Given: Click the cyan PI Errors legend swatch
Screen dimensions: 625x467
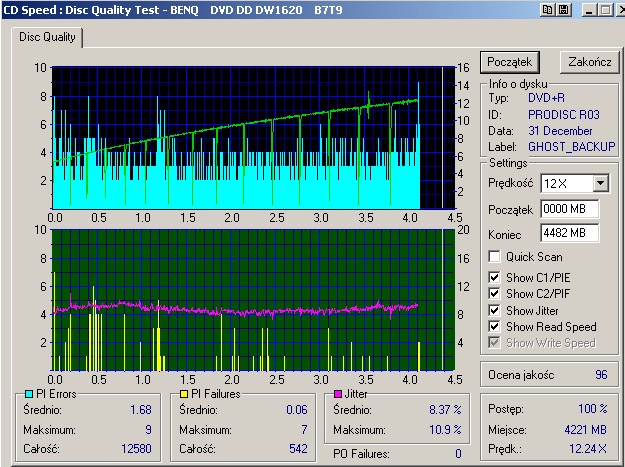Looking at the screenshot, I should 29,394.
